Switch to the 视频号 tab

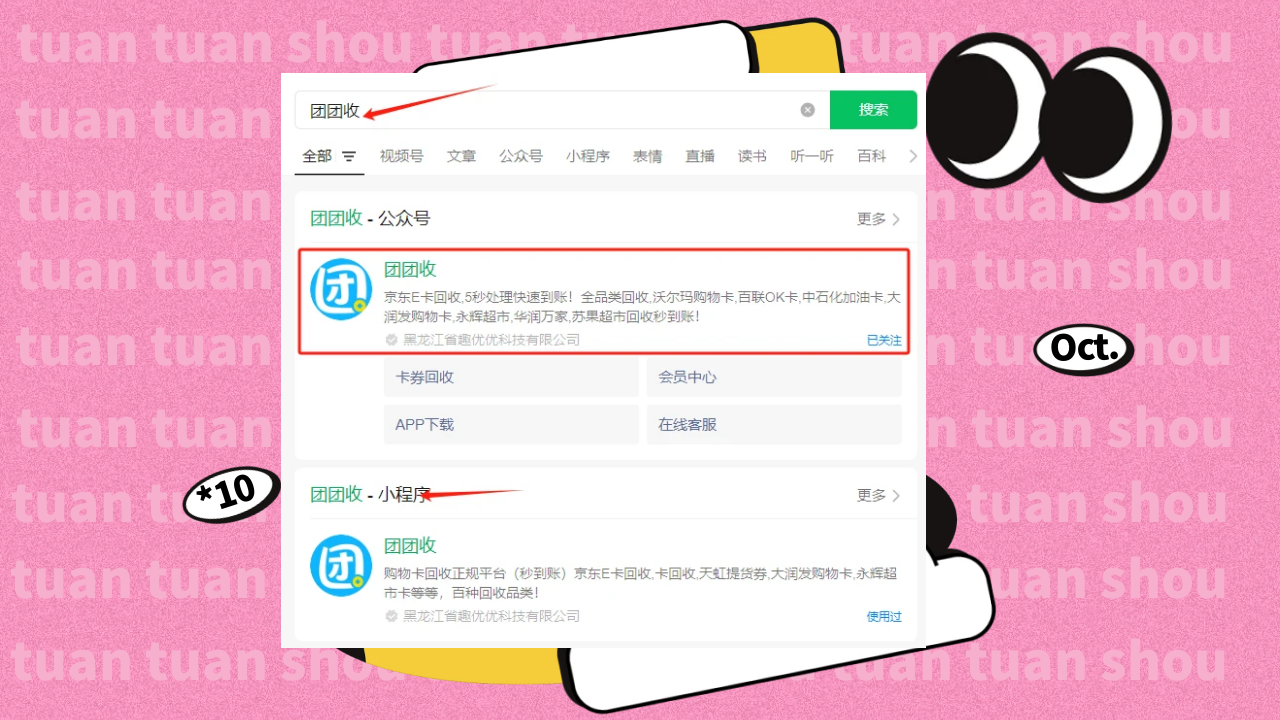coord(401,156)
